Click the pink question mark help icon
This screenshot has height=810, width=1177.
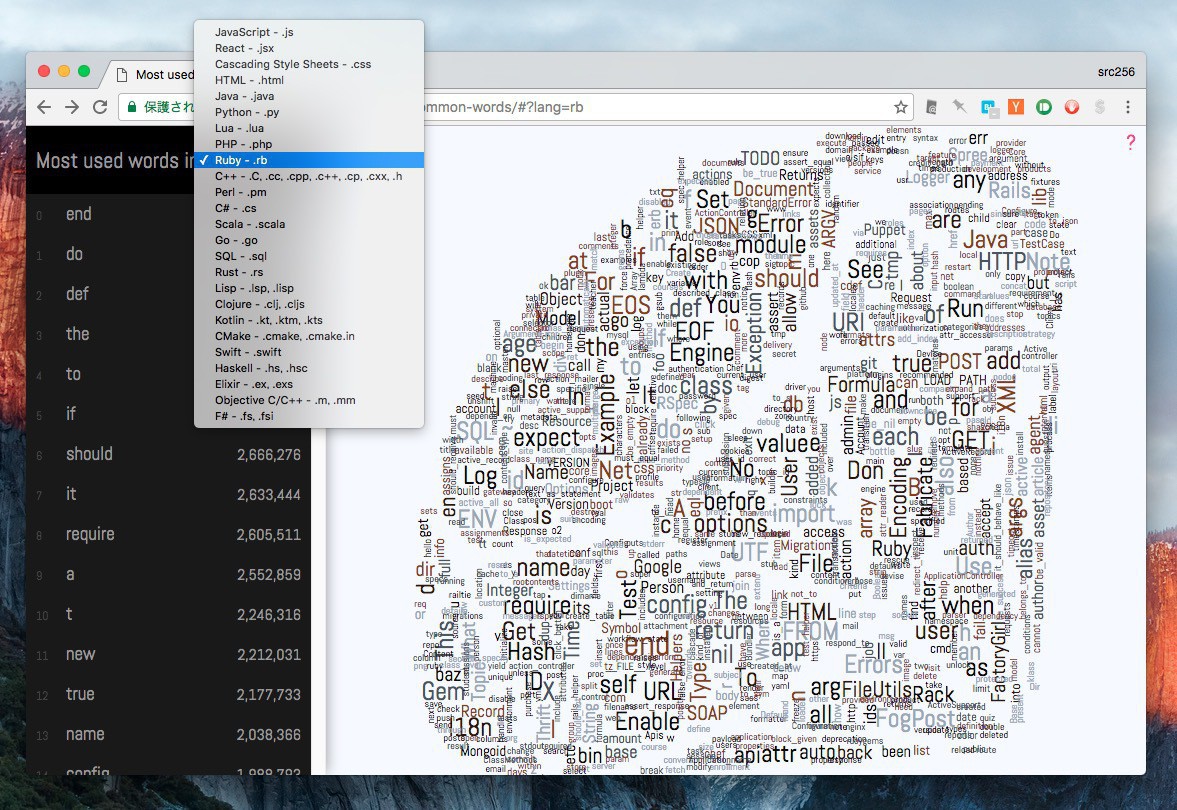[x=1130, y=142]
